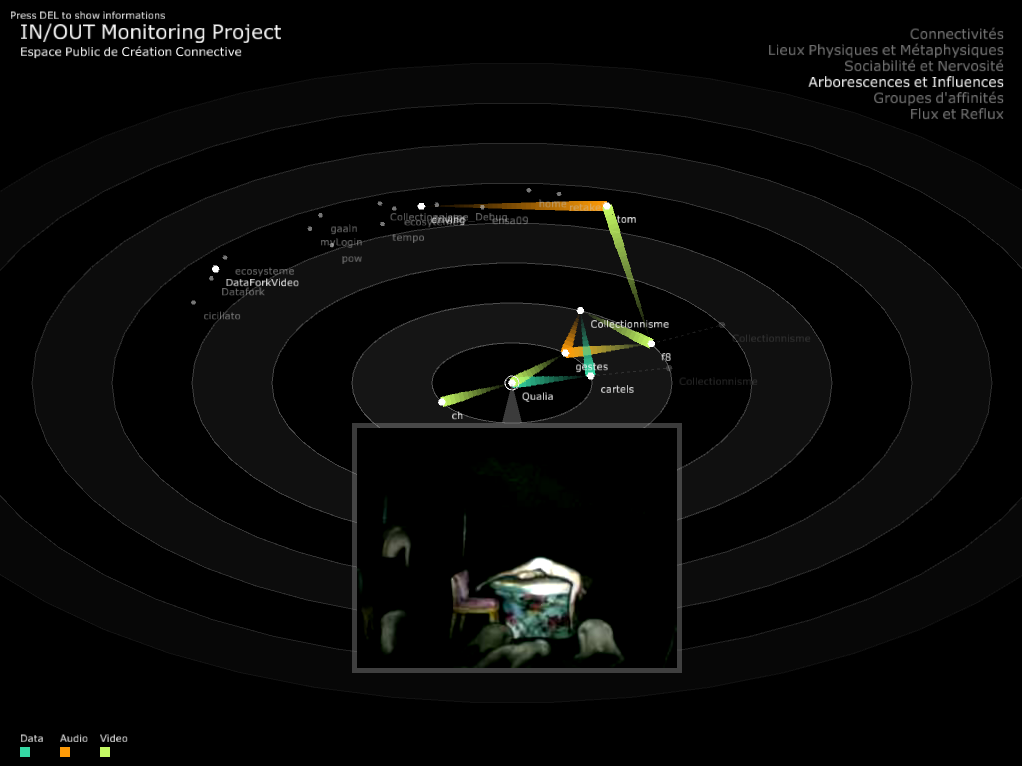Screen dimensions: 1022x766
Task: Open the Connectivités view
Action: tap(956, 34)
